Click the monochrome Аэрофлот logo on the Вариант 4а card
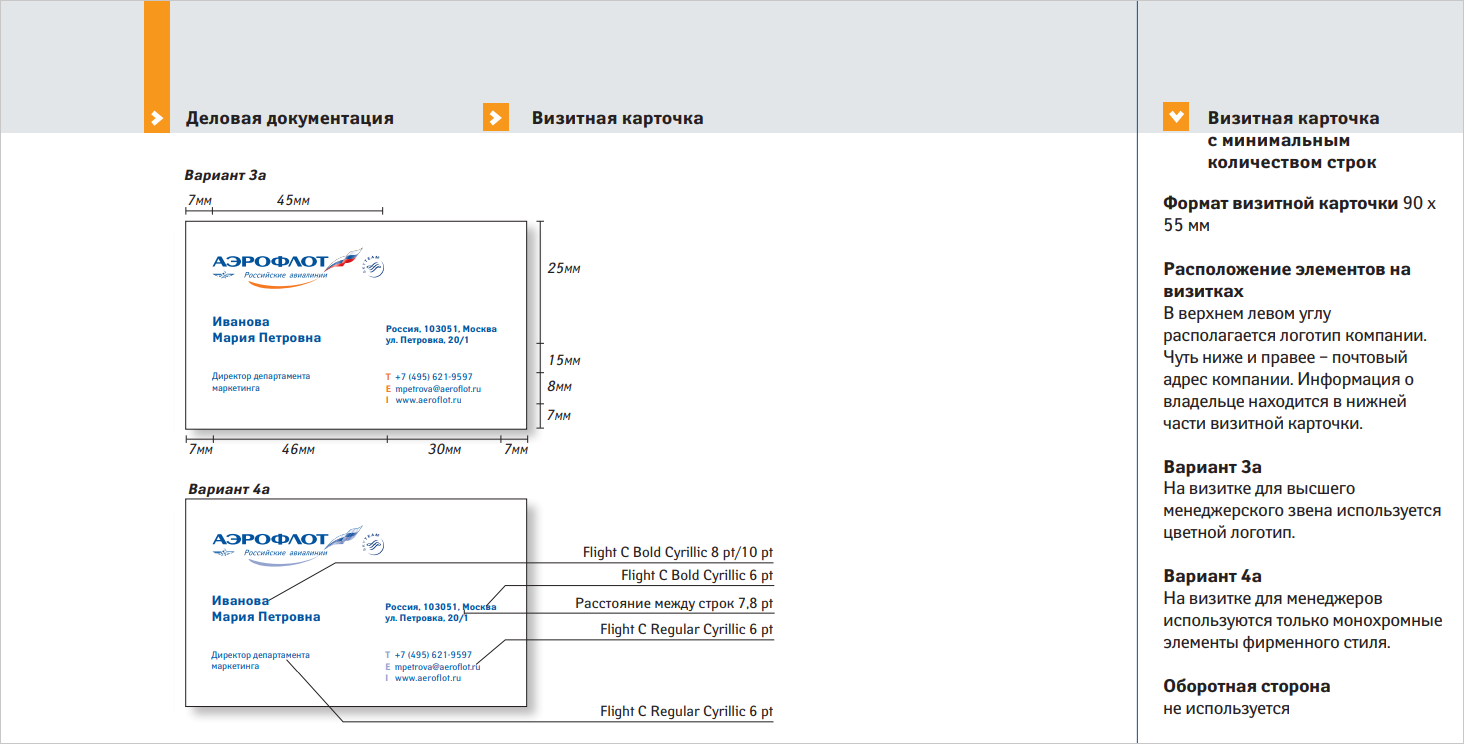This screenshot has height=744, width=1464. click(284, 546)
